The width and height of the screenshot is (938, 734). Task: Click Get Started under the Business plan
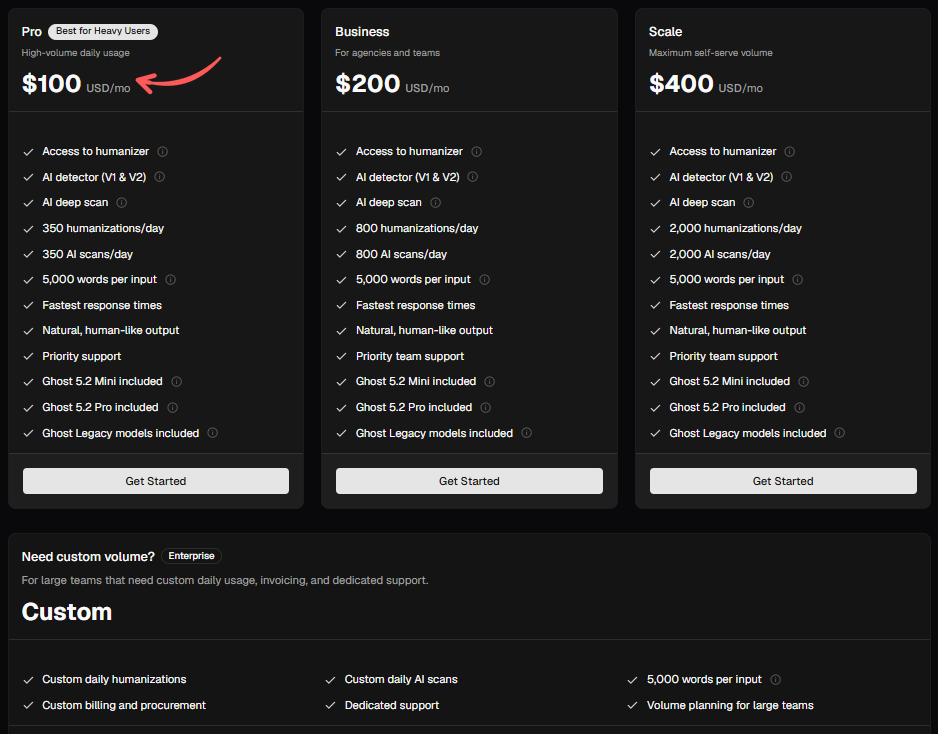[x=469, y=481]
